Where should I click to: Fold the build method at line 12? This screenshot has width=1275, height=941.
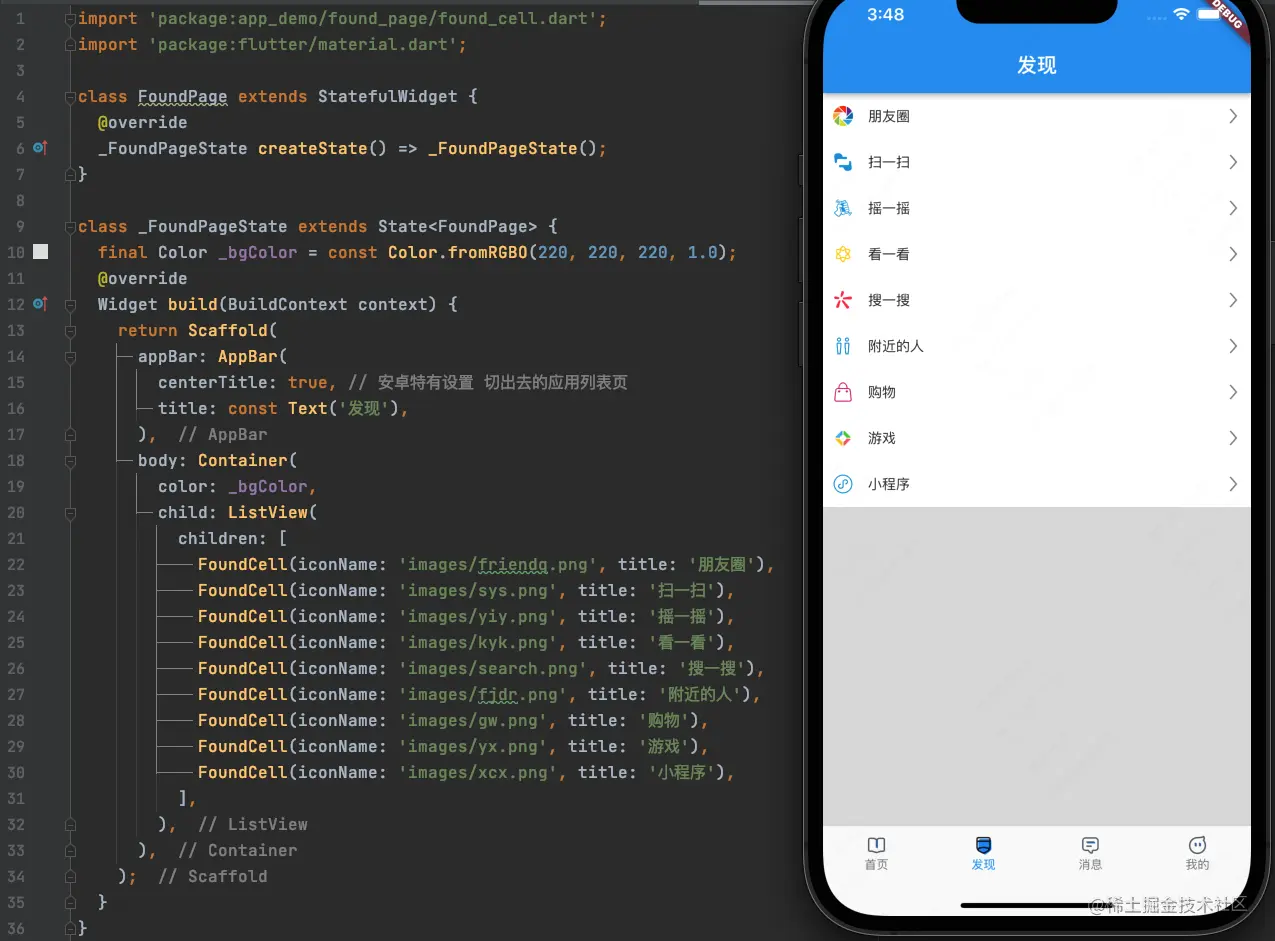coord(70,304)
